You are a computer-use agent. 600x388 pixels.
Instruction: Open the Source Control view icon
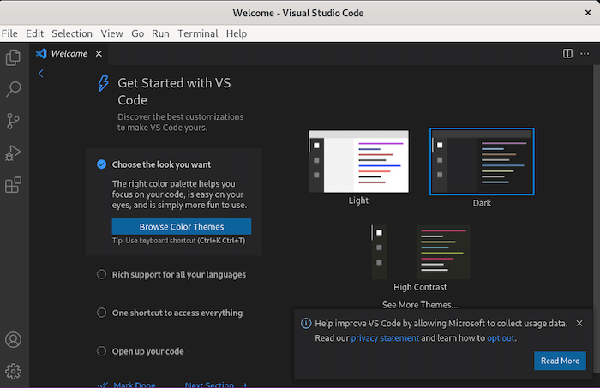[13, 121]
